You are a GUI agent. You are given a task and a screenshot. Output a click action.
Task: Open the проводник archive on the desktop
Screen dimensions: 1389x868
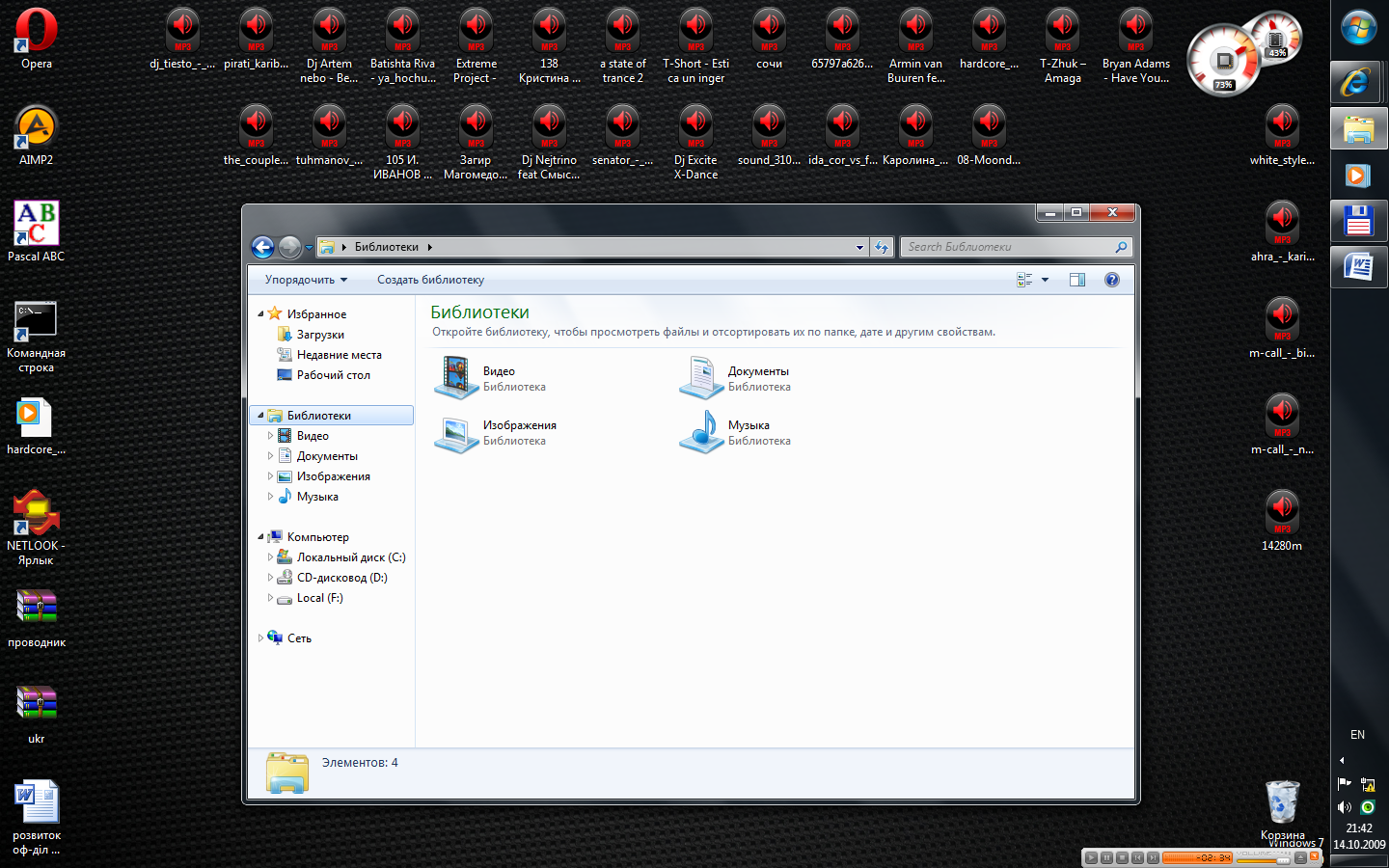[37, 617]
